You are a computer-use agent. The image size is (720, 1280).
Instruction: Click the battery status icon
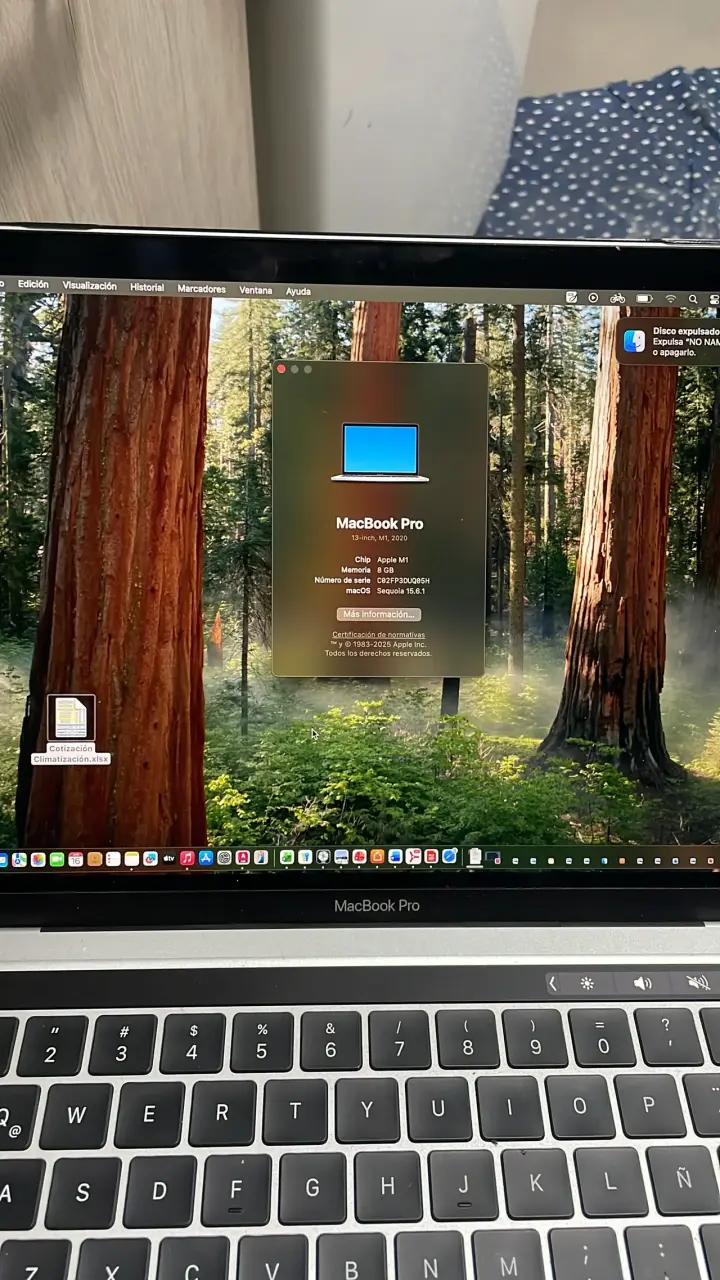click(644, 298)
